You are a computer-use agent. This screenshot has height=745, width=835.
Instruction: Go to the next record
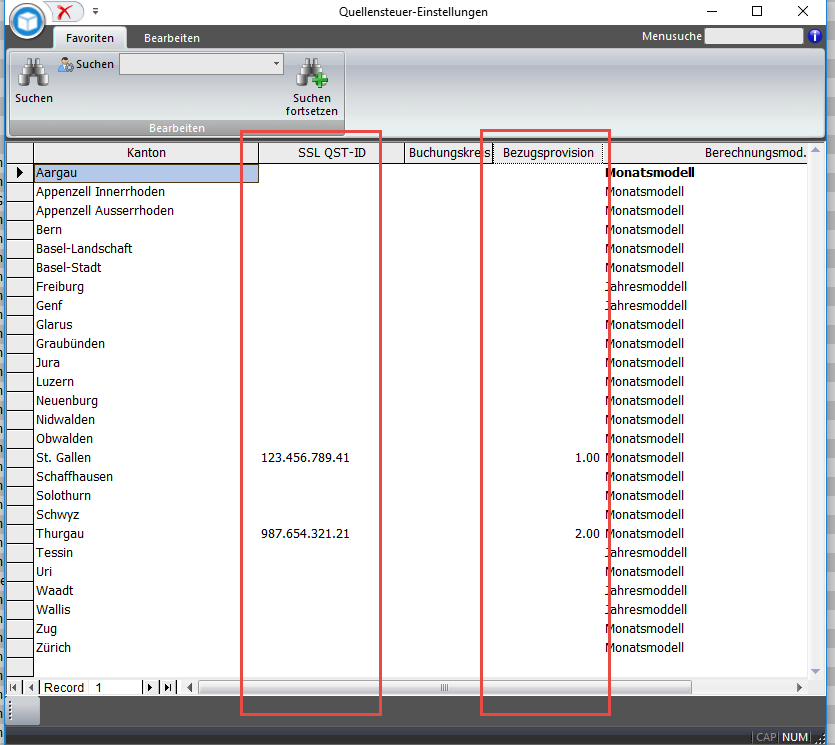pos(150,687)
